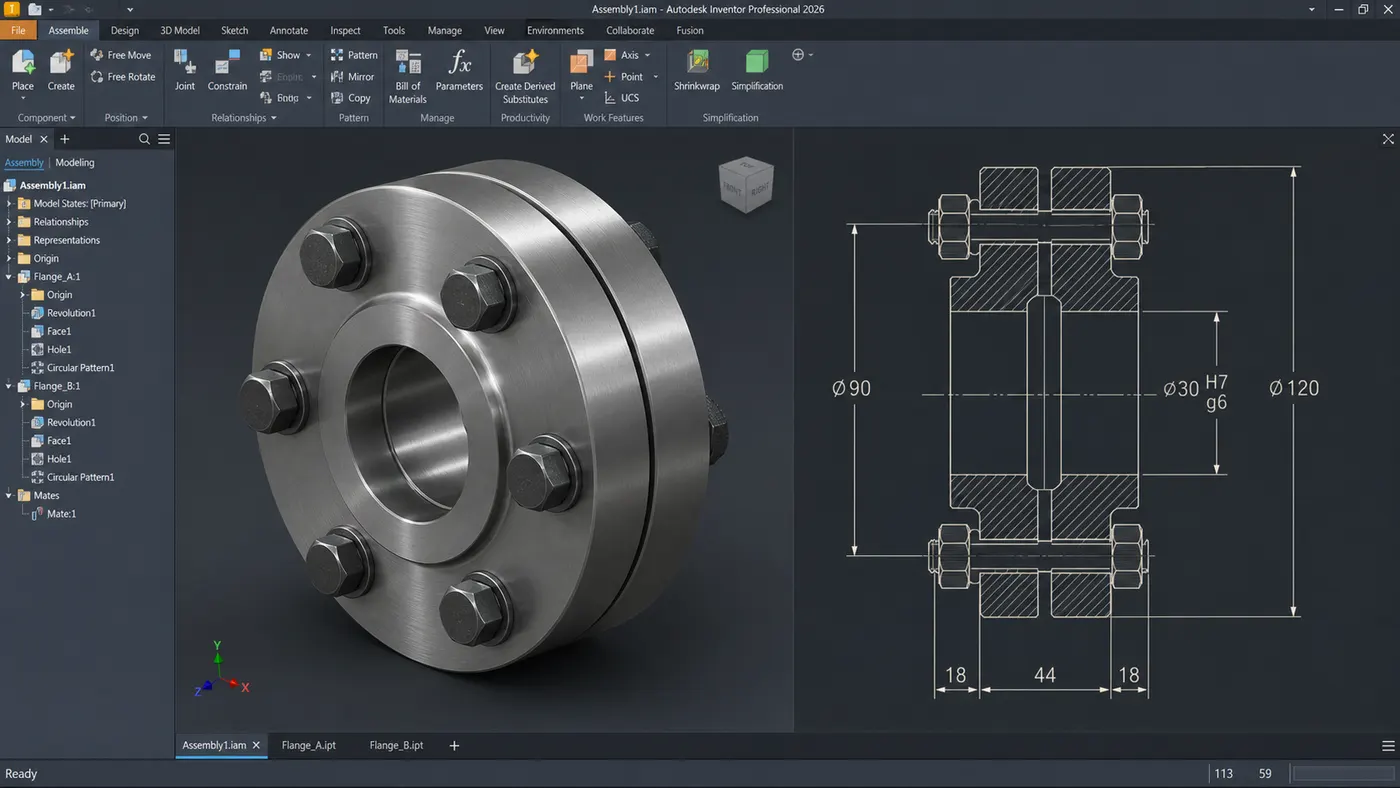Viewport: 1400px width, 788px height.
Task: Collapse the Mates folder
Action: point(10,496)
